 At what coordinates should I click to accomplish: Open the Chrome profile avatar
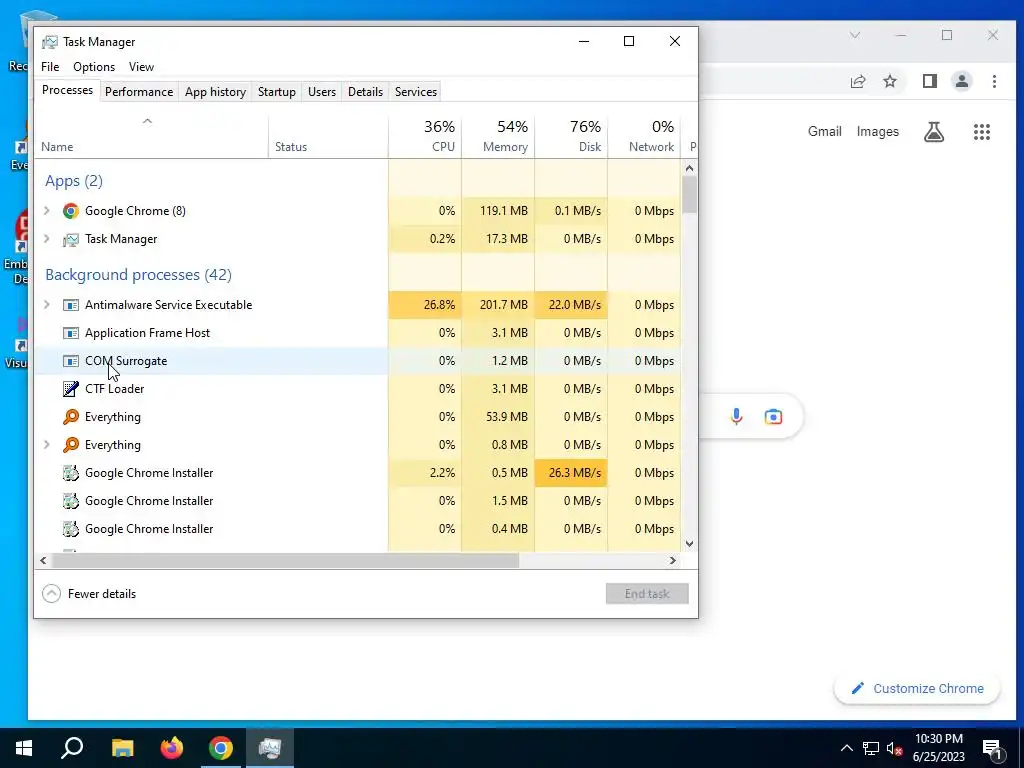click(961, 81)
